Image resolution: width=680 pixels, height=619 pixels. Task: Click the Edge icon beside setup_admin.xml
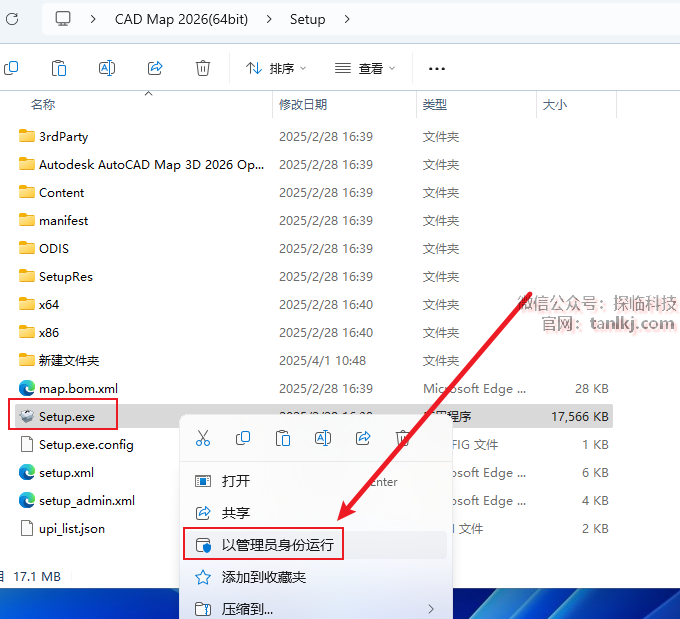point(27,500)
